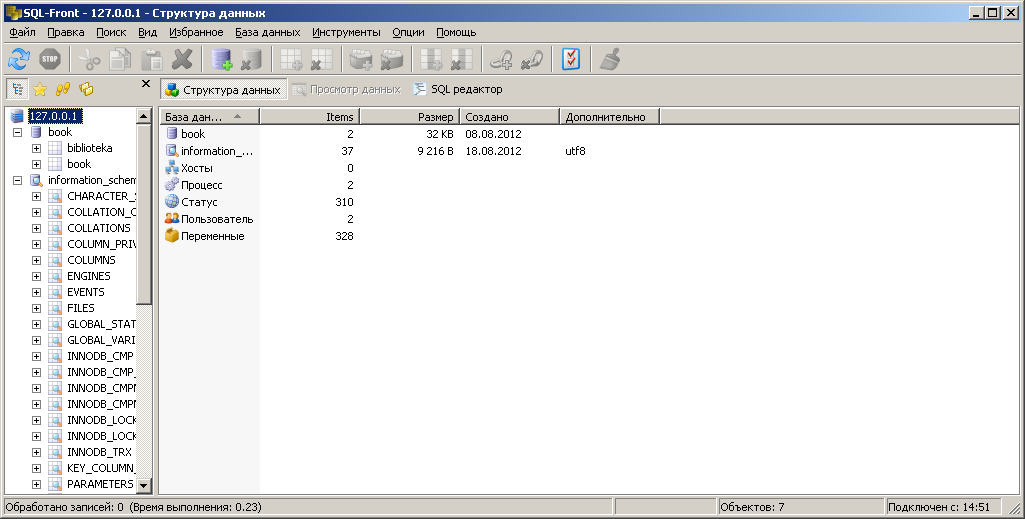This screenshot has height=519, width=1025.
Task: Switch to Просмотр данных tab
Action: [x=346, y=90]
